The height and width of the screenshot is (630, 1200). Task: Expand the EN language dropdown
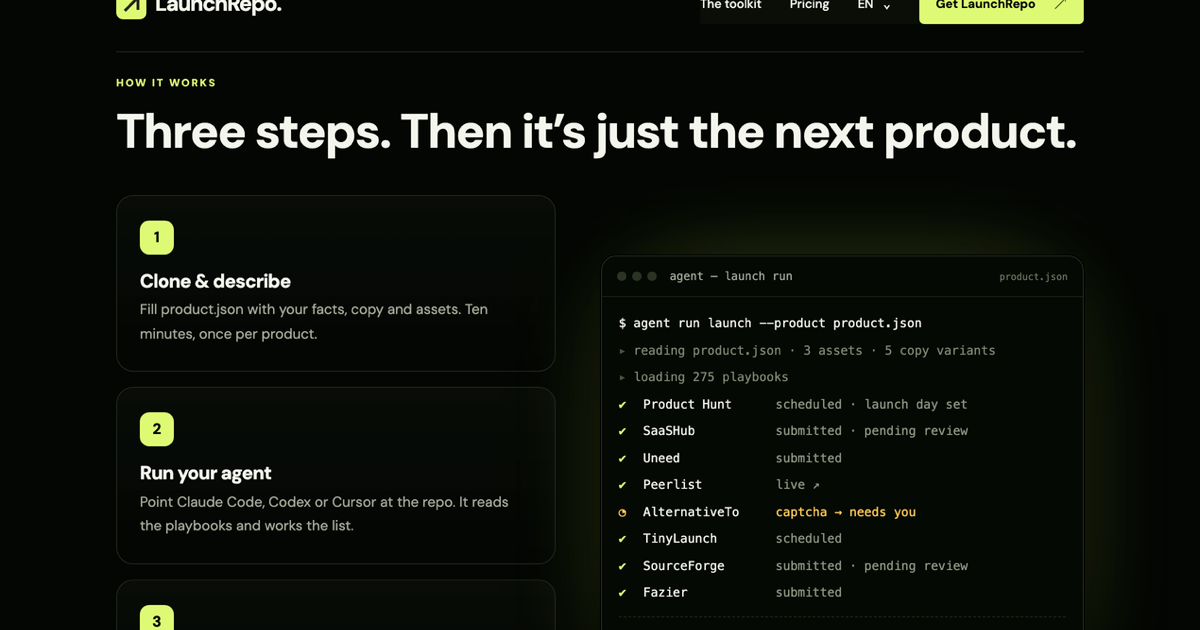(874, 5)
